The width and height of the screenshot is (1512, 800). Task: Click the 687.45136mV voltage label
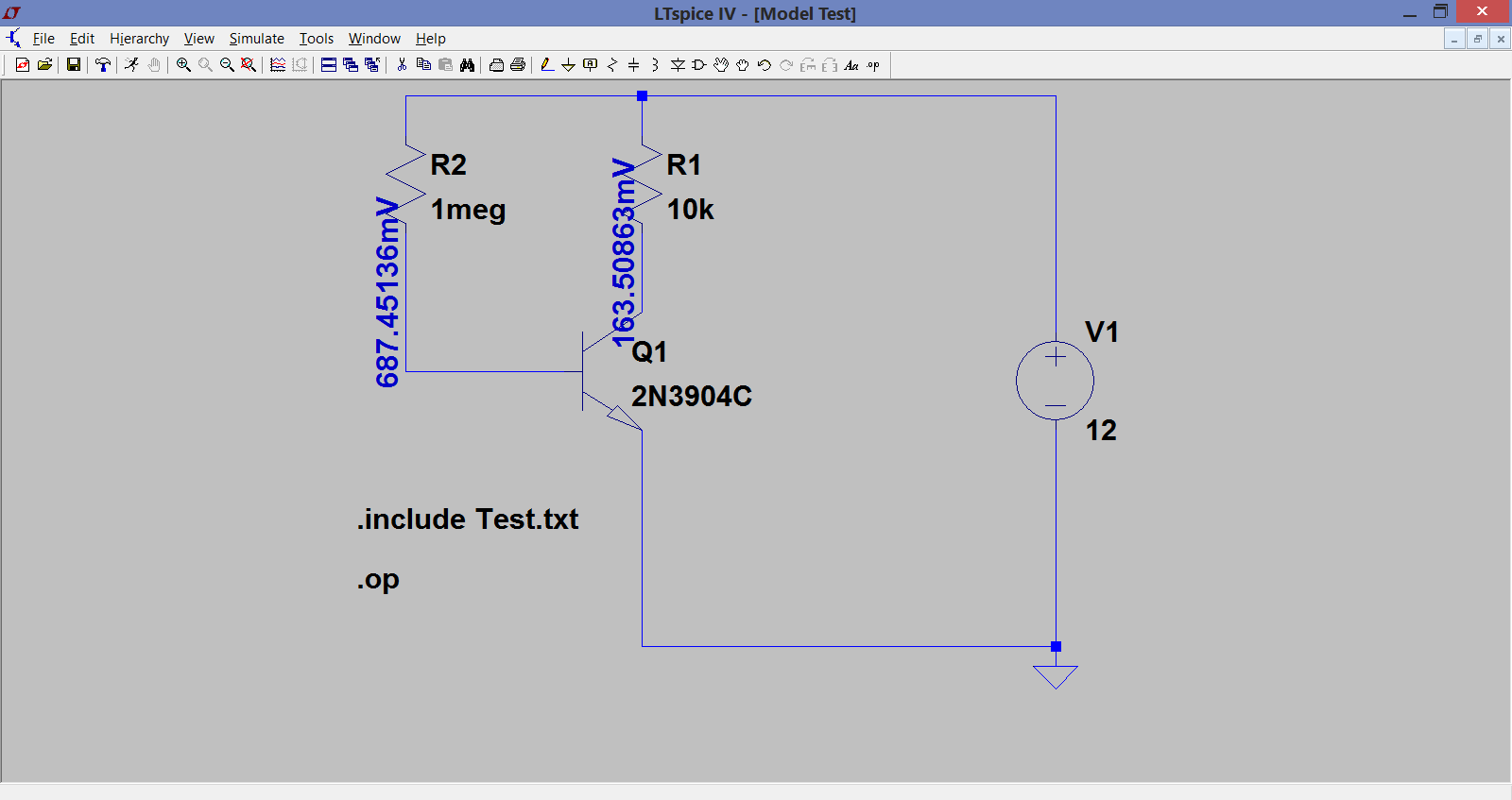(x=387, y=292)
